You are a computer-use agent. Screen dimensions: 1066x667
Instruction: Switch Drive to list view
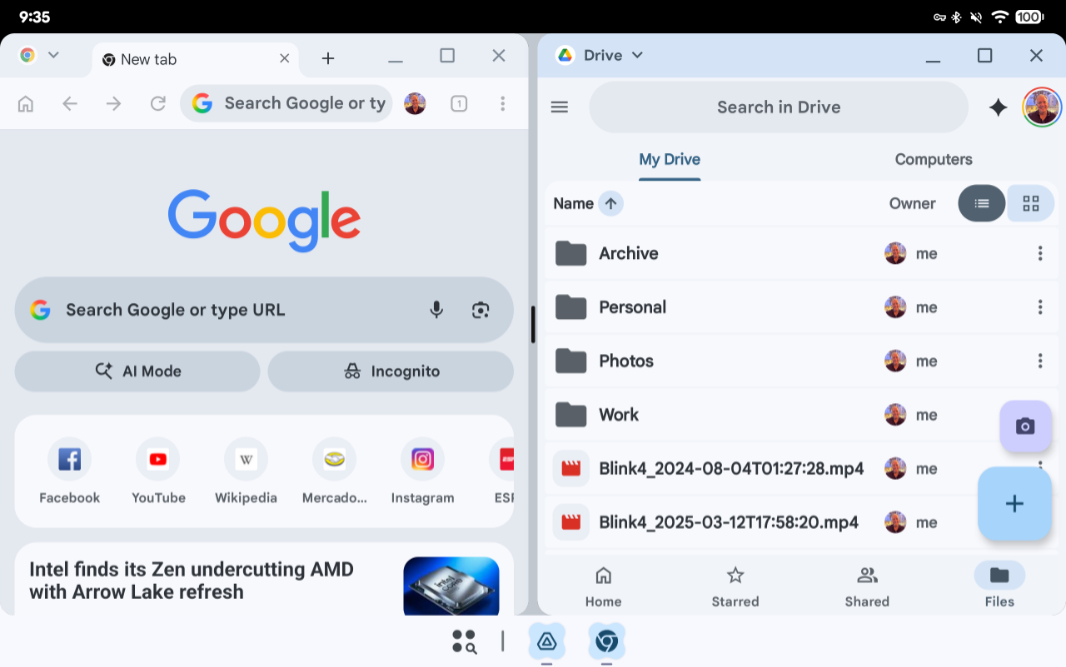981,203
